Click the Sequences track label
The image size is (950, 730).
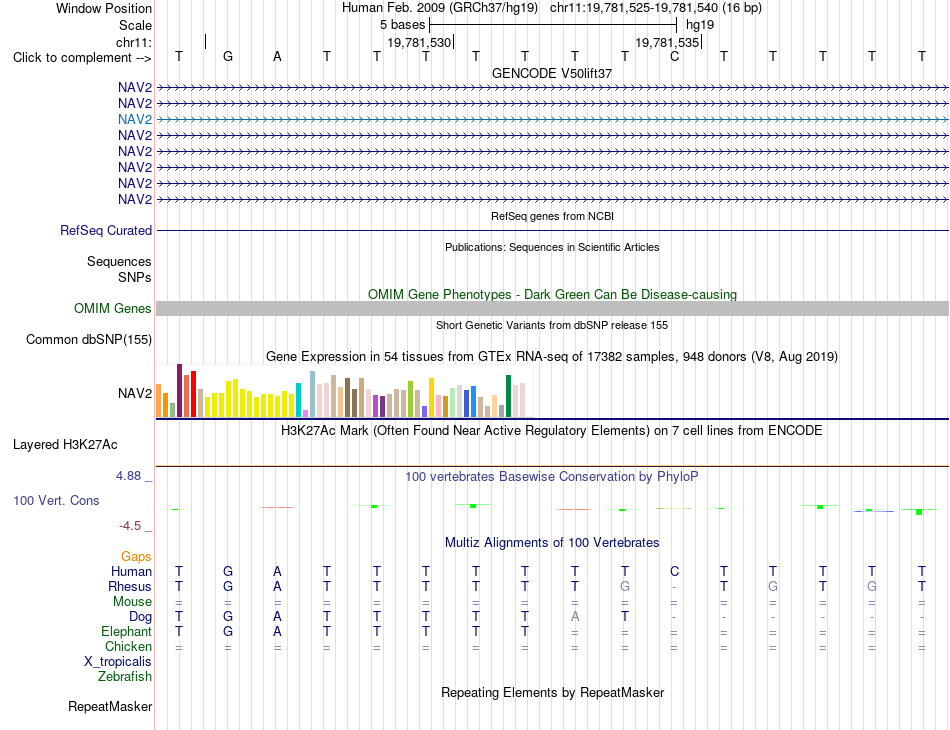(119, 262)
